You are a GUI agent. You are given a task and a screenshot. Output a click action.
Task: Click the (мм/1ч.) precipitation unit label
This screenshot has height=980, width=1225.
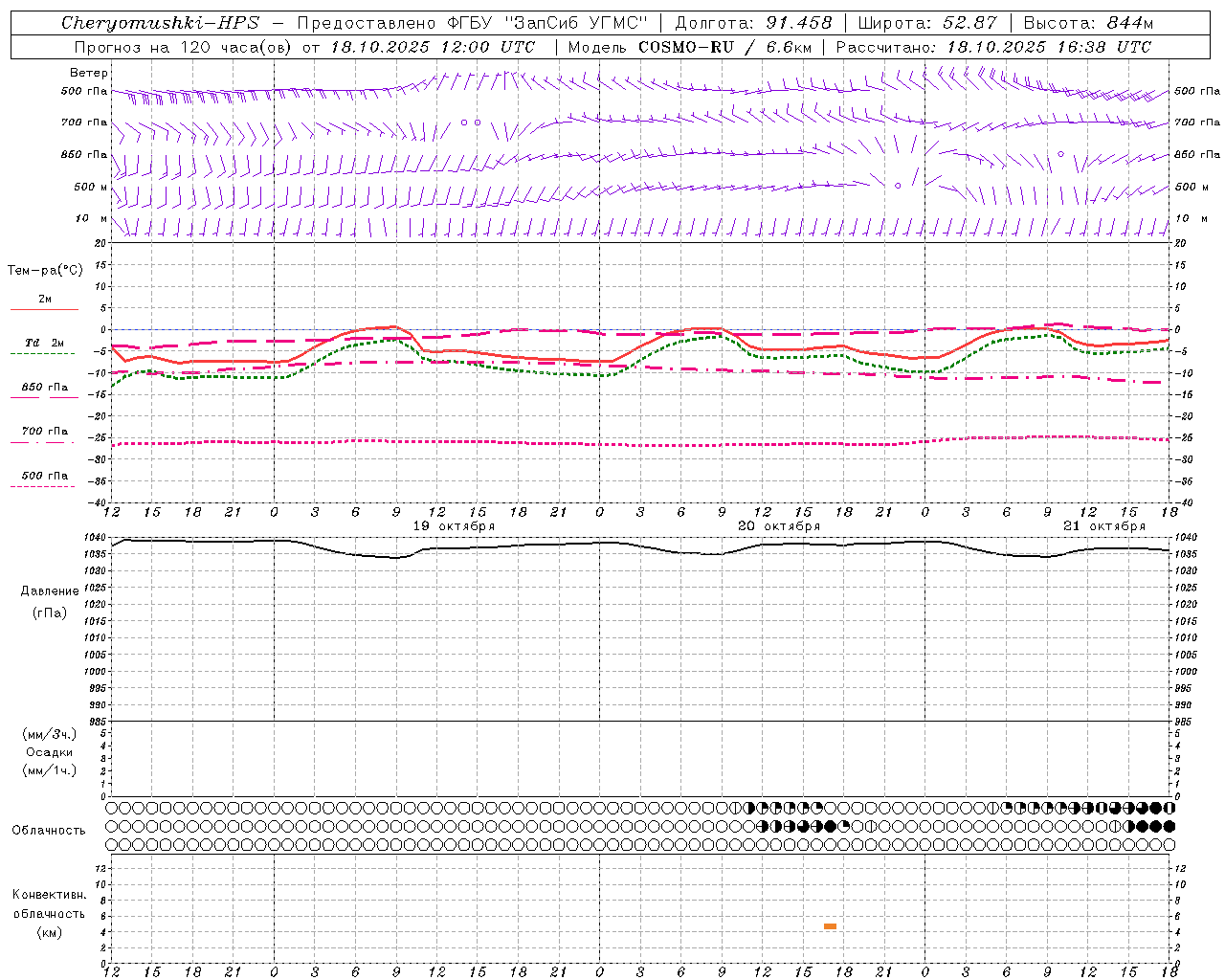[50, 770]
